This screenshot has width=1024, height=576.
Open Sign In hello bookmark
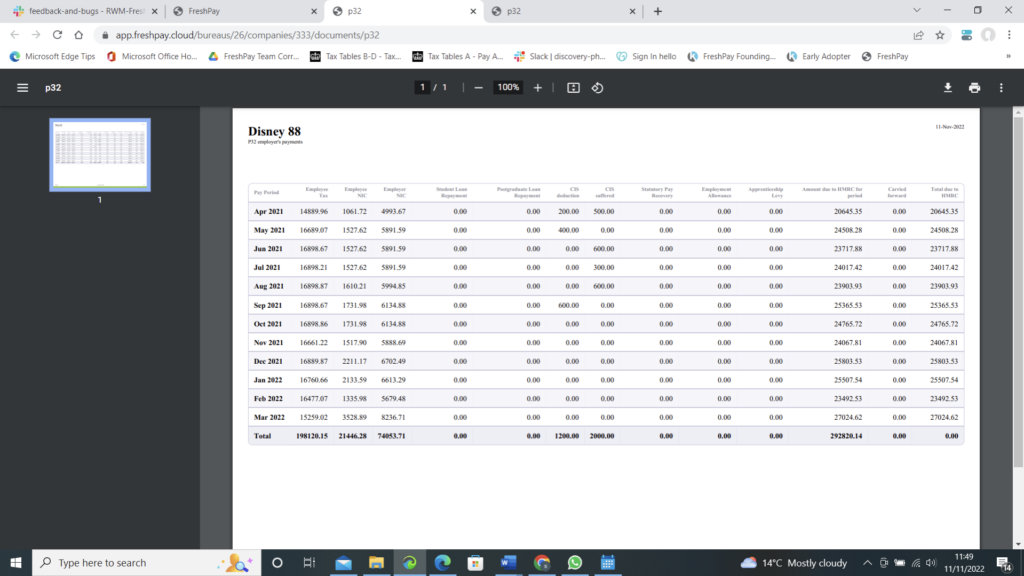[x=647, y=56]
